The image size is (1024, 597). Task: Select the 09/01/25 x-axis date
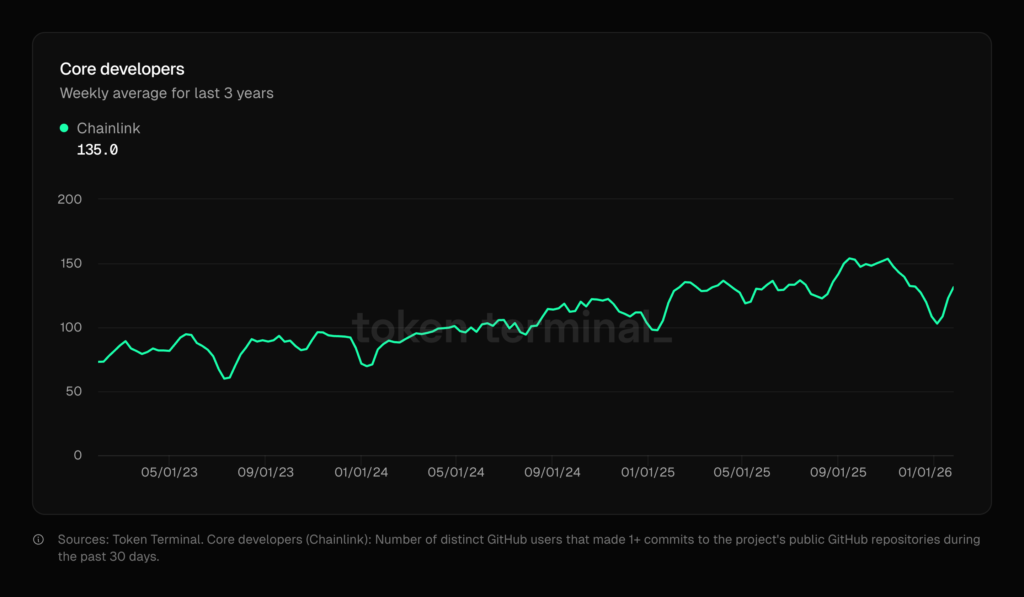pos(839,473)
